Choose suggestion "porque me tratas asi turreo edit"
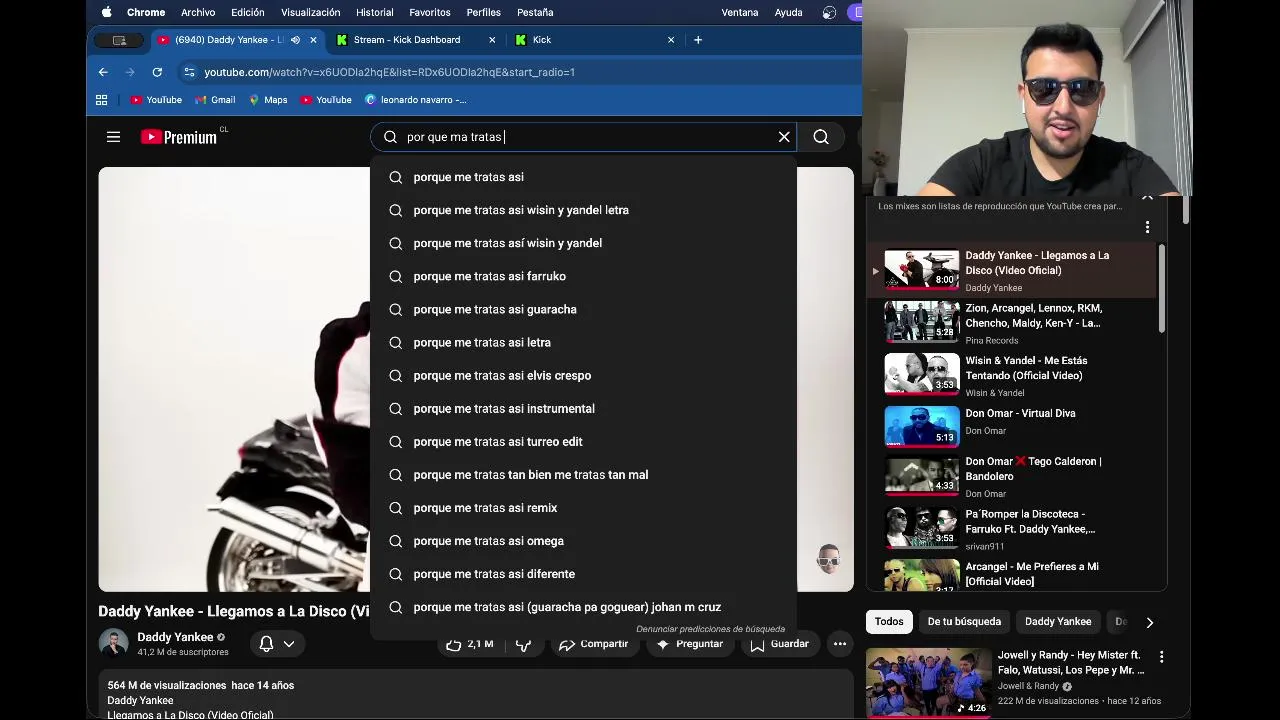Screen dimensions: 1280x720 coord(583,441)
